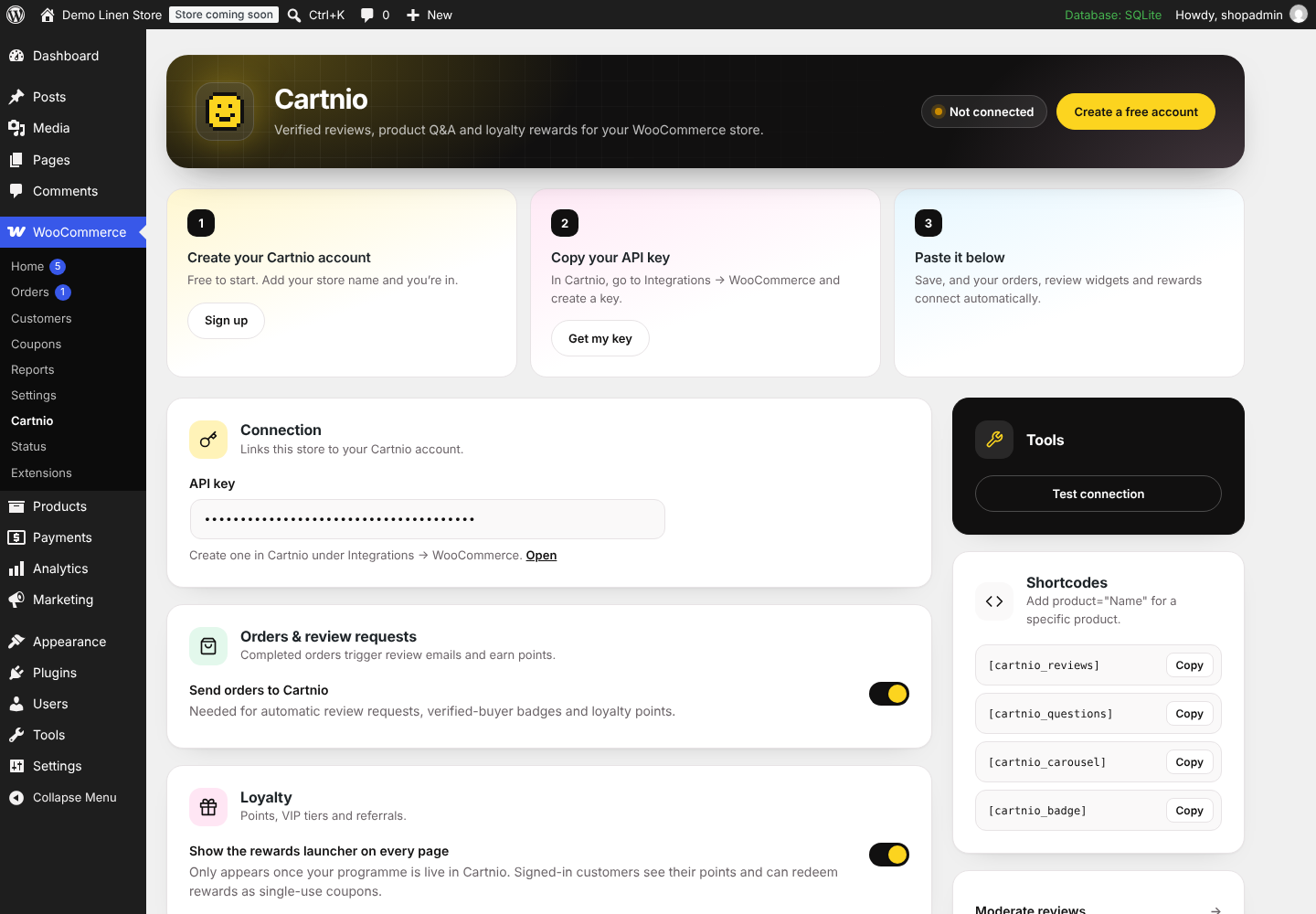Viewport: 1316px width, 914px height.
Task: Click the Loyalty gift icon
Action: tap(208, 807)
